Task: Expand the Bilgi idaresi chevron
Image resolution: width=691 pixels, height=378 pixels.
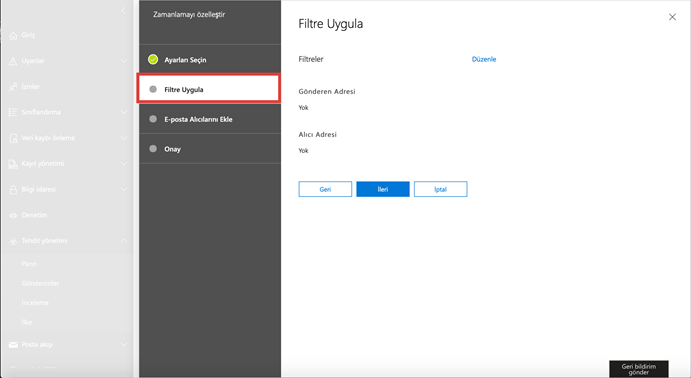Action: click(x=124, y=189)
